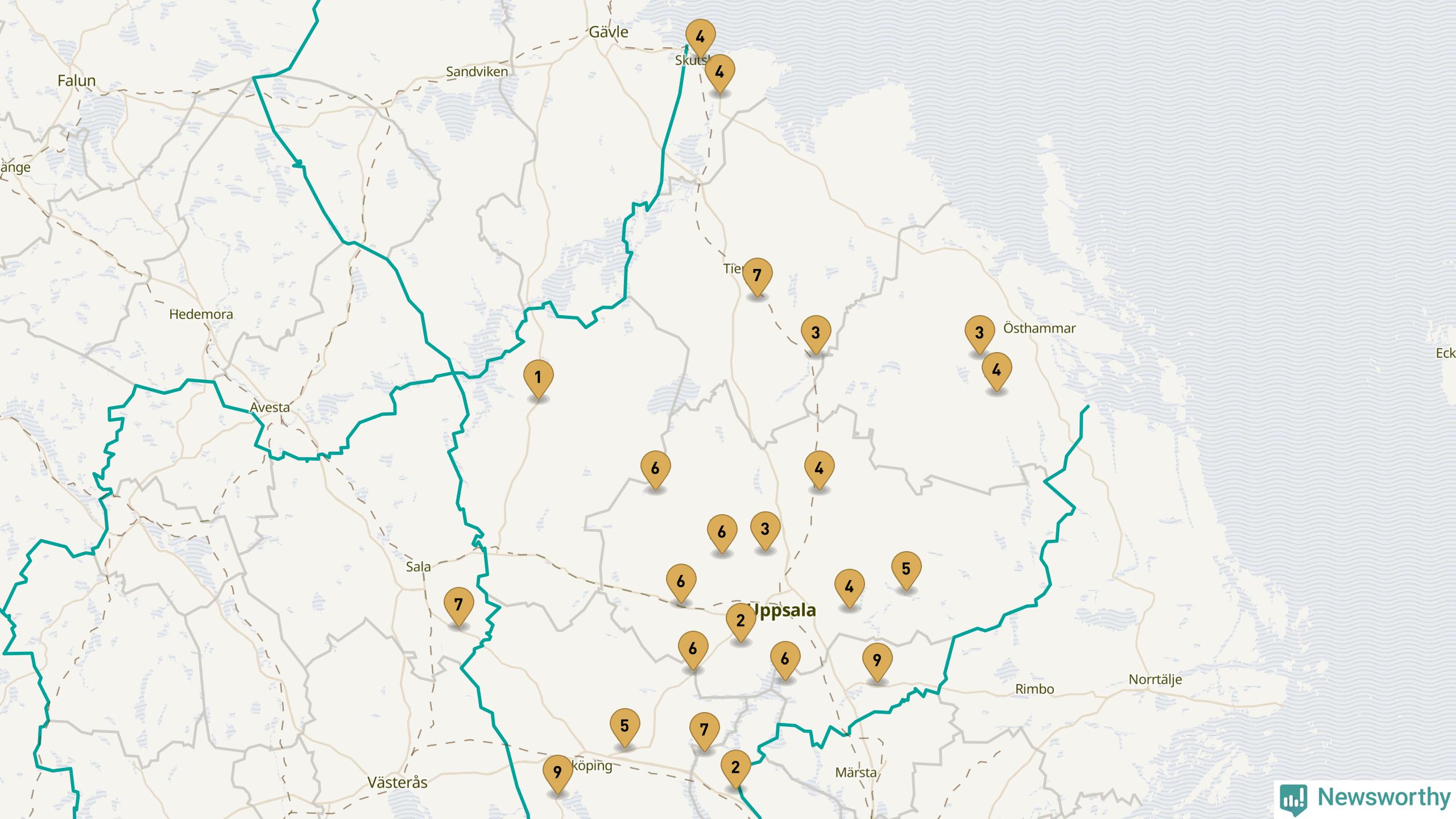Select the Sandviken label
The height and width of the screenshot is (819, 1456).
(x=477, y=72)
